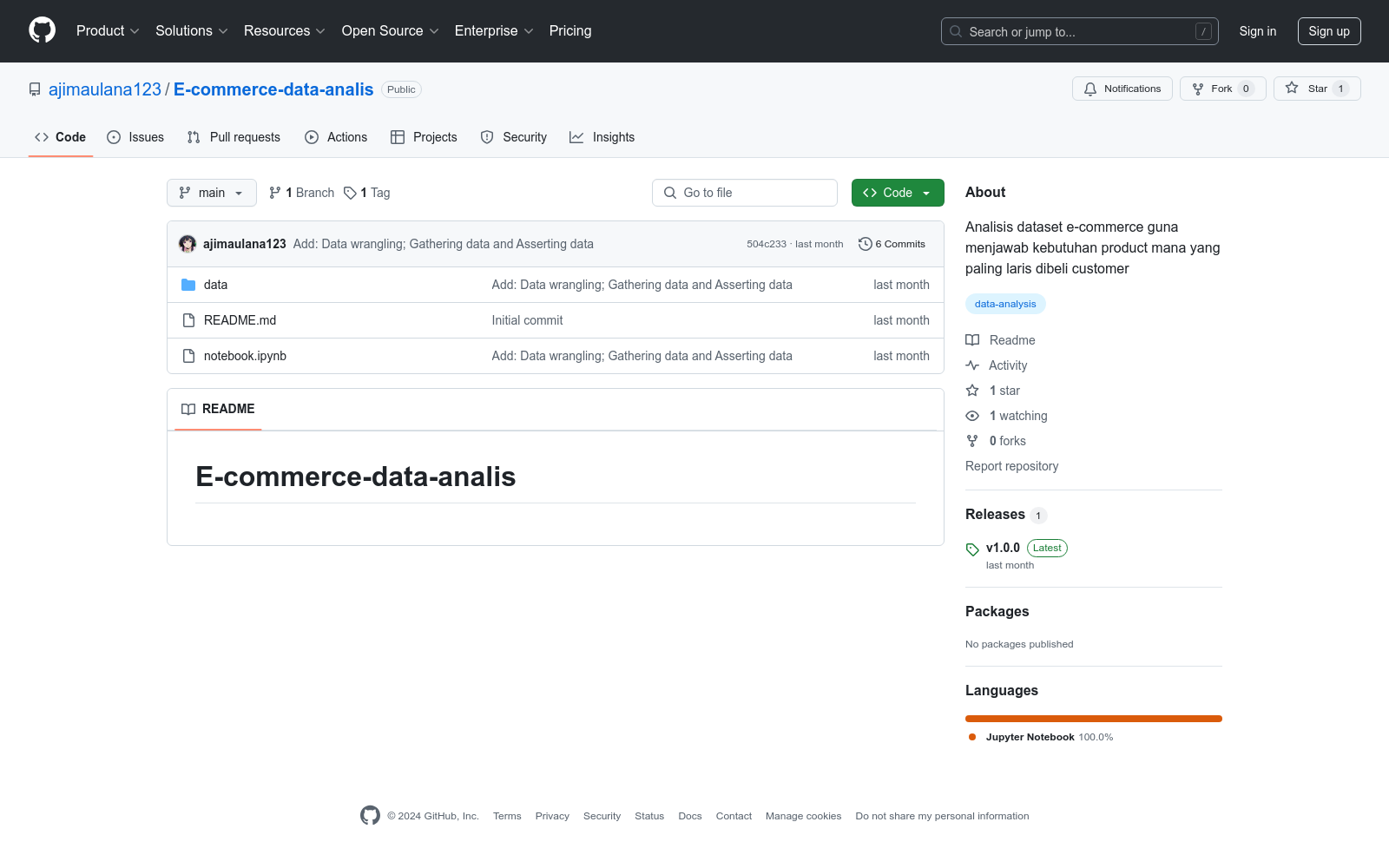
Task: Click the orange Jupyter Notebook language bar
Action: click(1094, 719)
